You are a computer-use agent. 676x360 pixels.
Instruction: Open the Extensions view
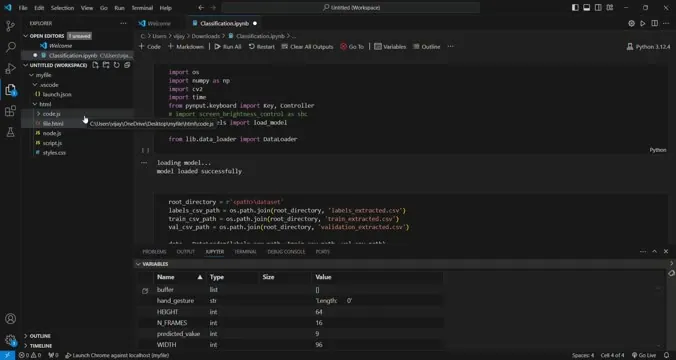(x=10, y=111)
